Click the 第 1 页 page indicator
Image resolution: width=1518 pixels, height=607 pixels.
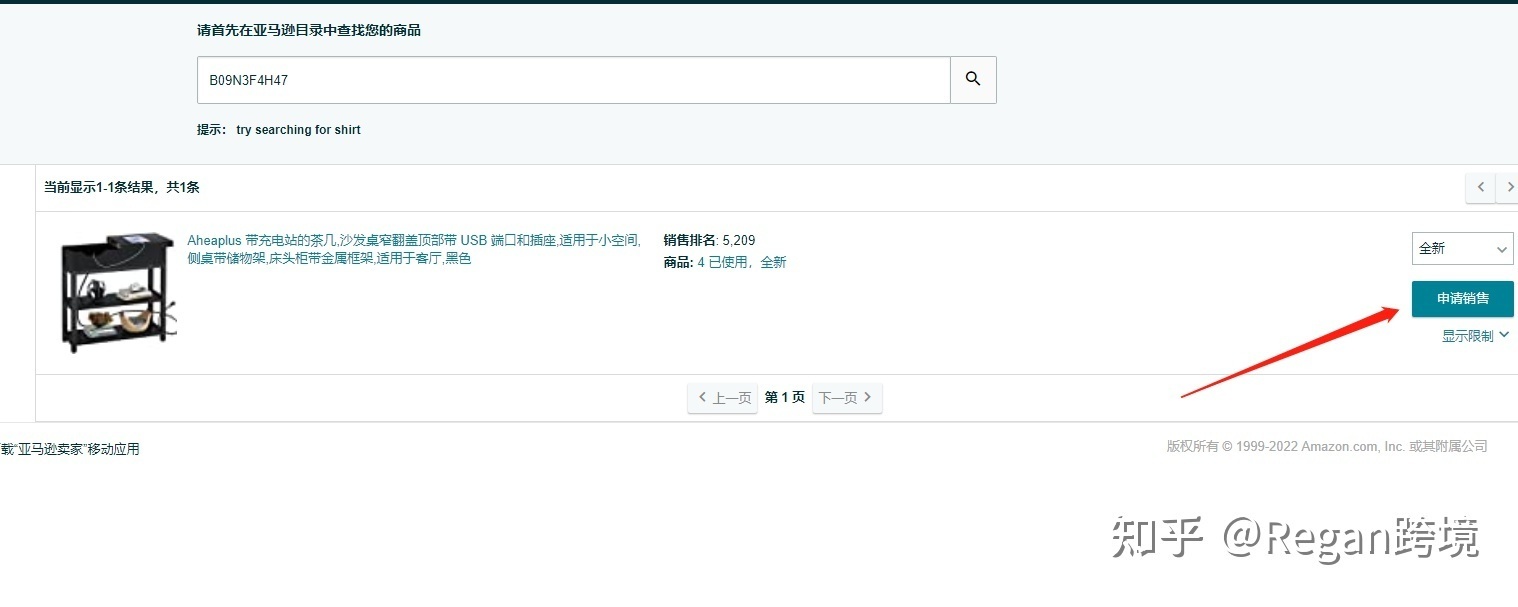(x=785, y=398)
